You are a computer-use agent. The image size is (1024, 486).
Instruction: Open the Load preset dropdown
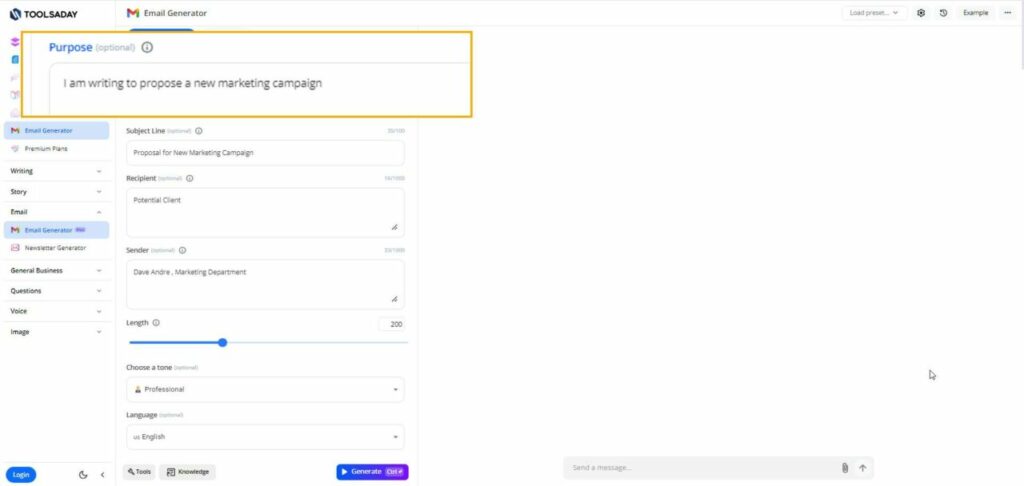click(x=874, y=13)
